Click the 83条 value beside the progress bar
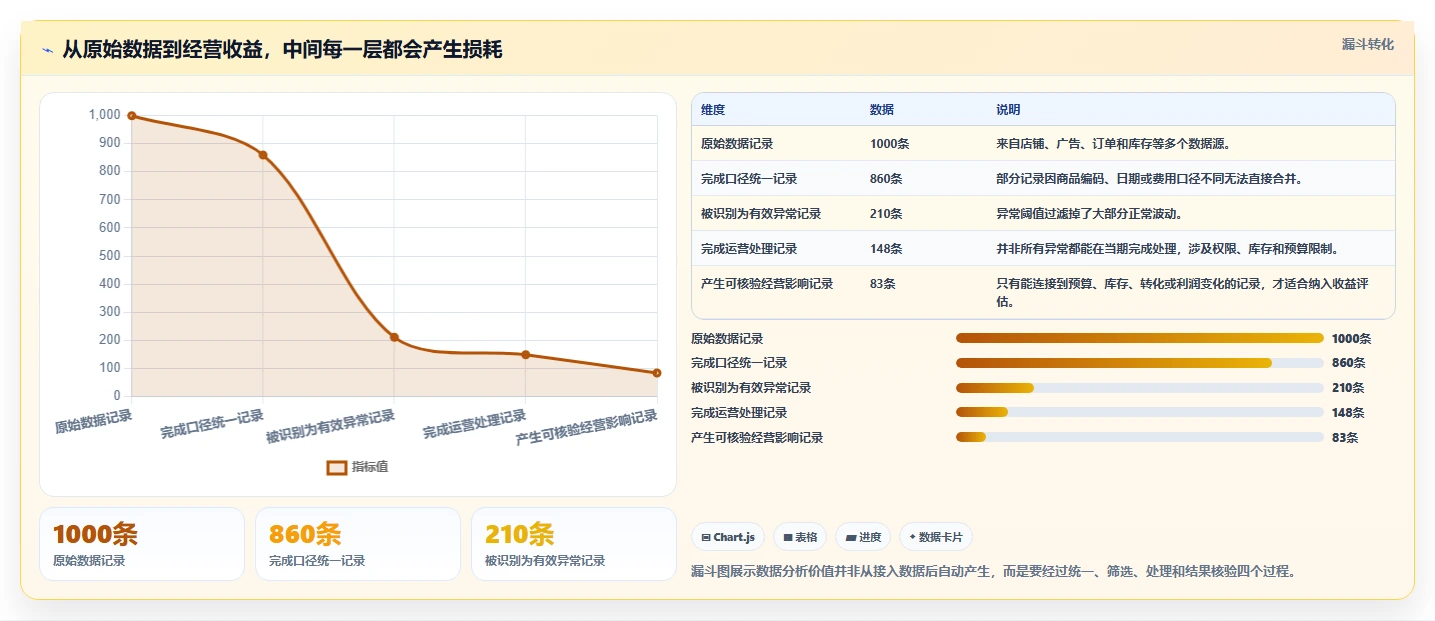Viewport: 1435px width, 621px height. (1345, 437)
